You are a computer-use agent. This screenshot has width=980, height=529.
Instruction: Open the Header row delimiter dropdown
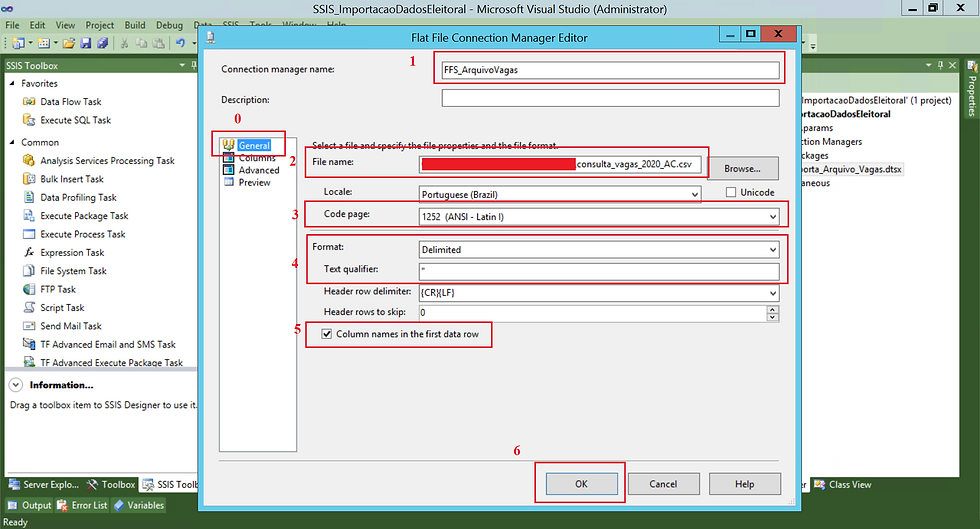[773, 293]
